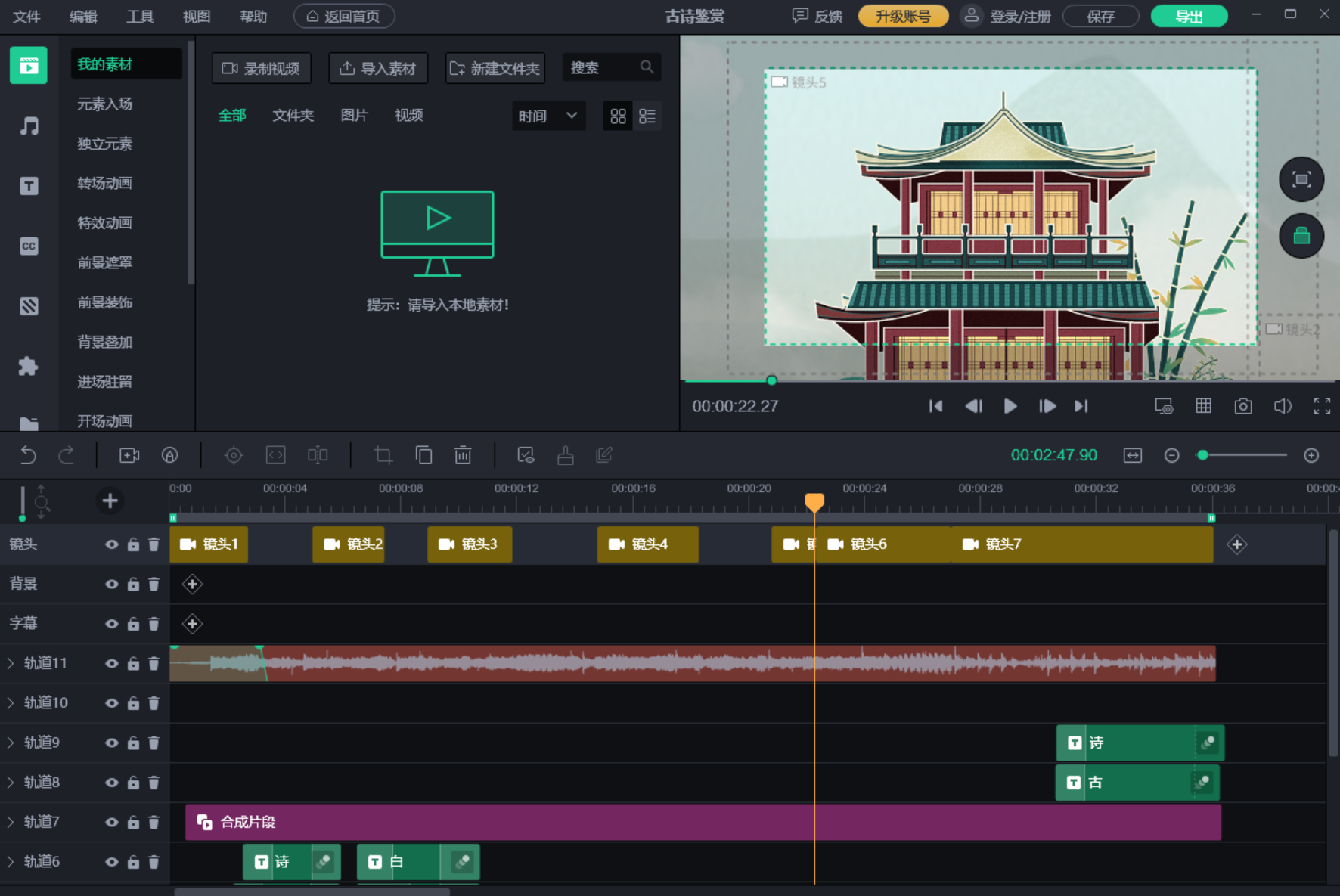The image size is (1340, 896).
Task: Open the transitions panel in the sidebar
Action: click(104, 183)
